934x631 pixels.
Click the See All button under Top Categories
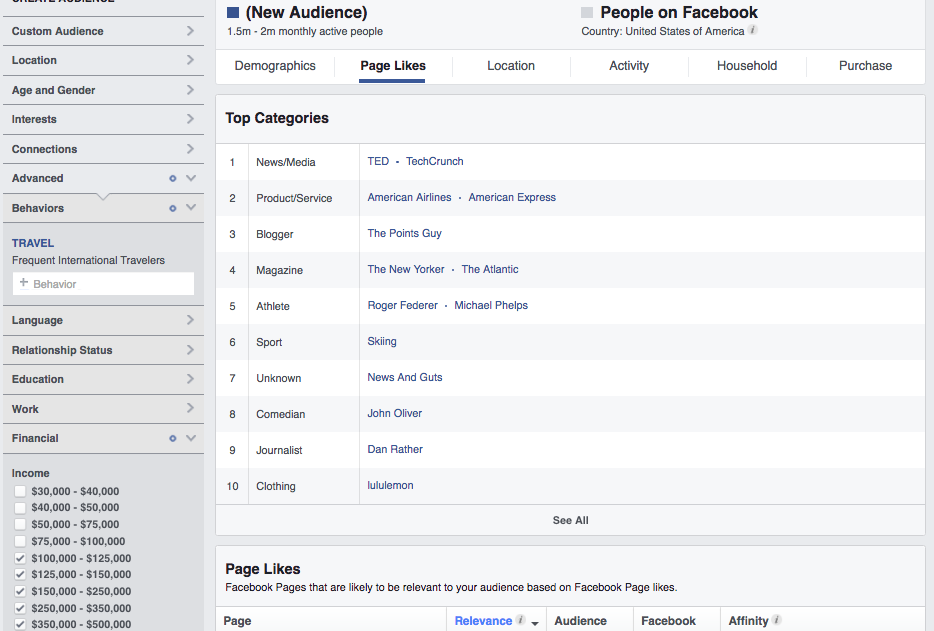coord(570,520)
